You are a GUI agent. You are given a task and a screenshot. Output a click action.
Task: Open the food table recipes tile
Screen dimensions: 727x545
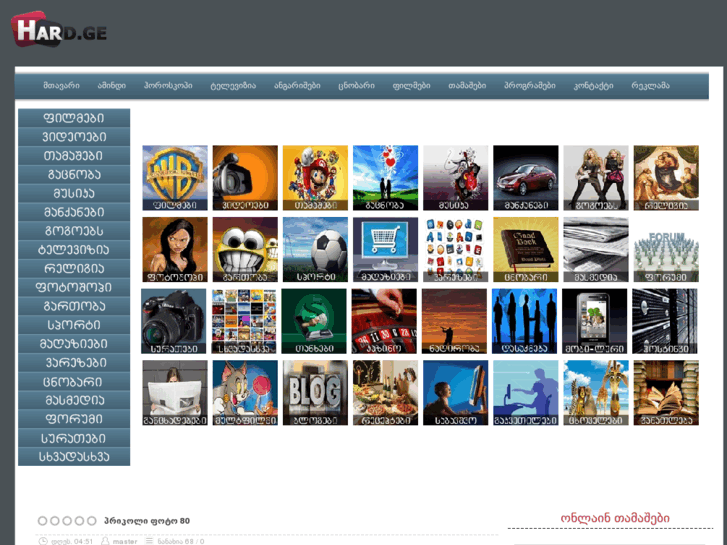[385, 393]
